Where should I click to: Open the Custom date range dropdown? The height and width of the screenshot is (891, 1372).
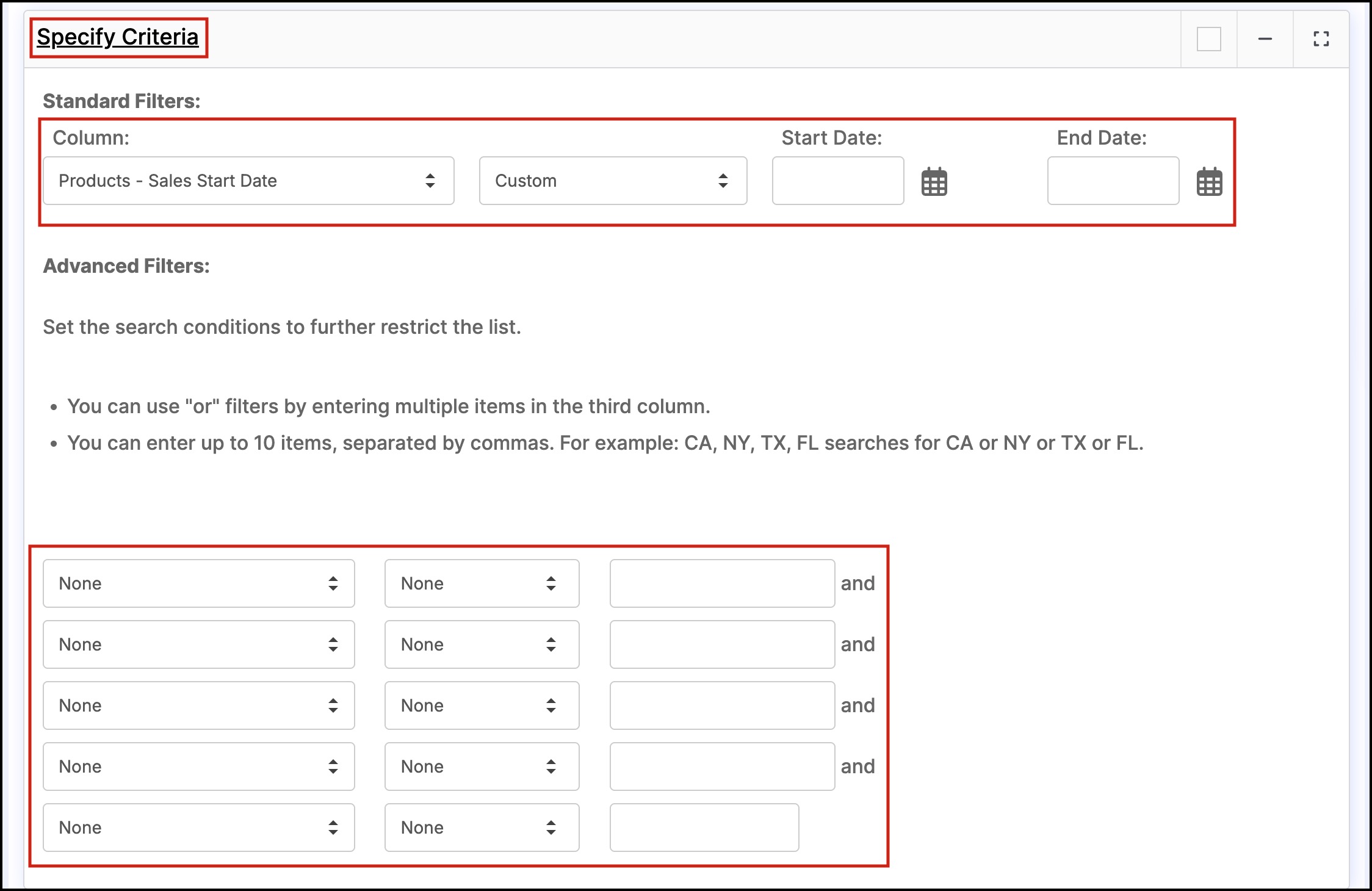613,181
